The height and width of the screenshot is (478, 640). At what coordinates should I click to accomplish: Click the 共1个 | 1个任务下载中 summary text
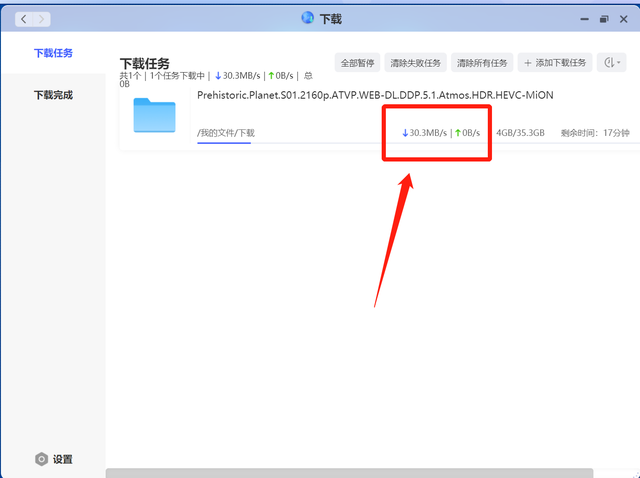pyautogui.click(x=162, y=76)
